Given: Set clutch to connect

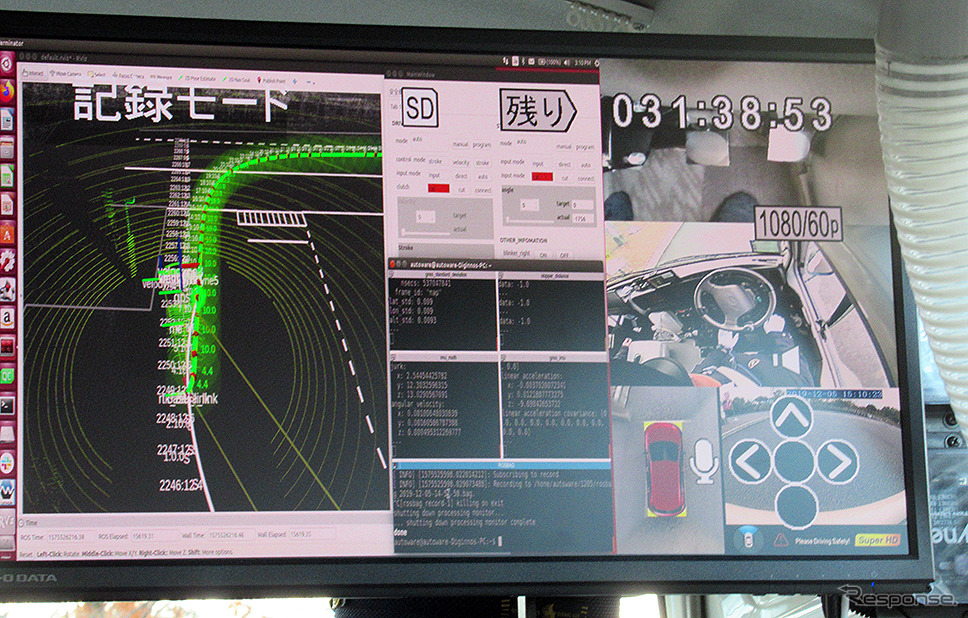Looking at the screenshot, I should pyautogui.click(x=482, y=190).
